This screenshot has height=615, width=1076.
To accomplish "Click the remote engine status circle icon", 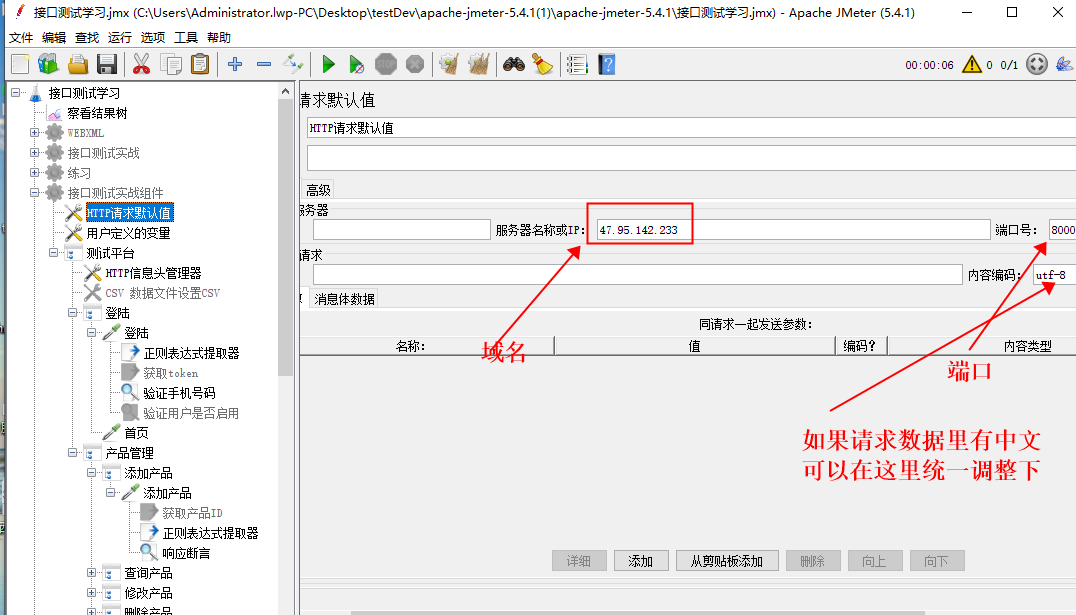I will [x=1037, y=65].
